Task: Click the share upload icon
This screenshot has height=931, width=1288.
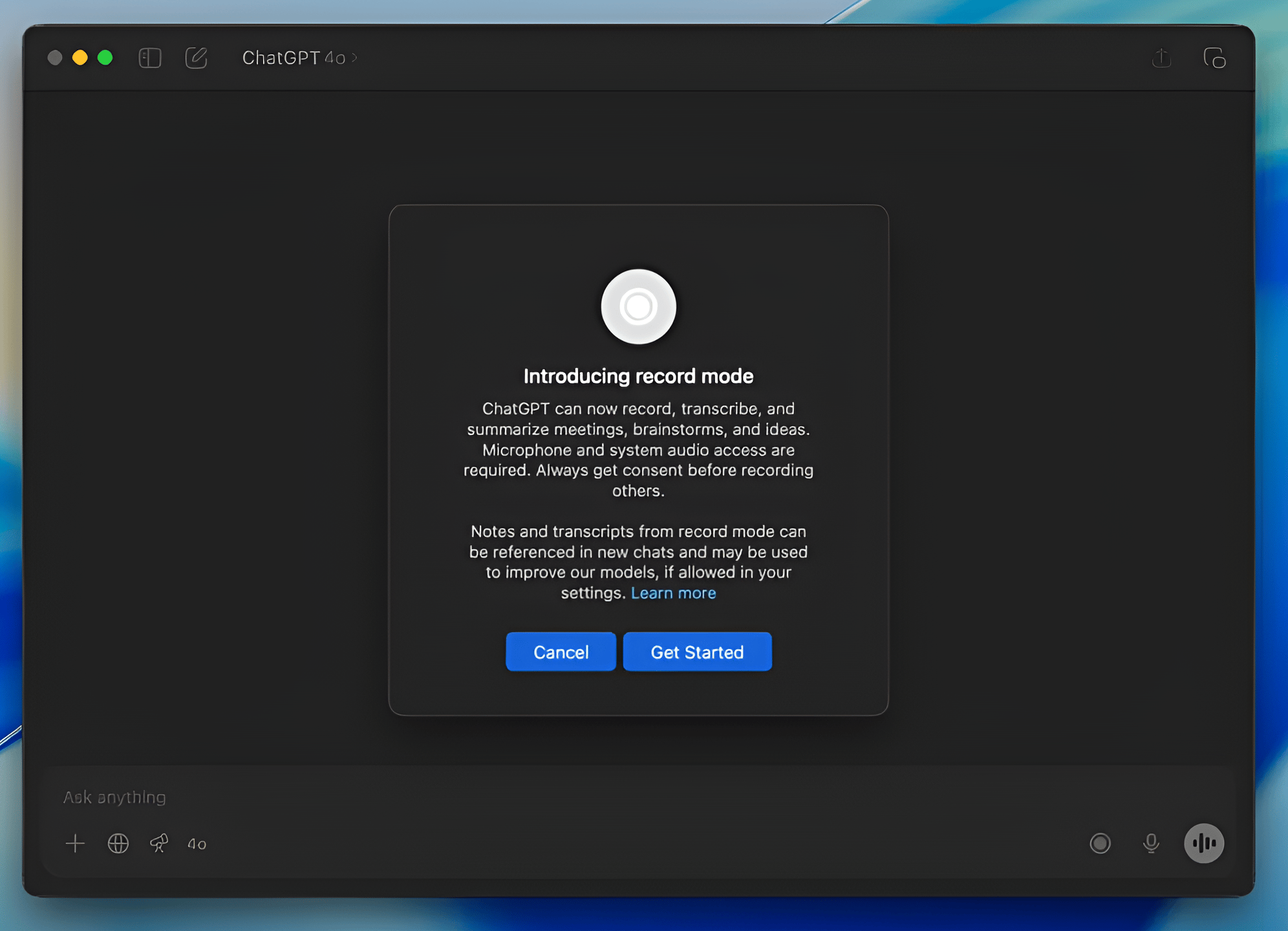Action: [x=1162, y=58]
